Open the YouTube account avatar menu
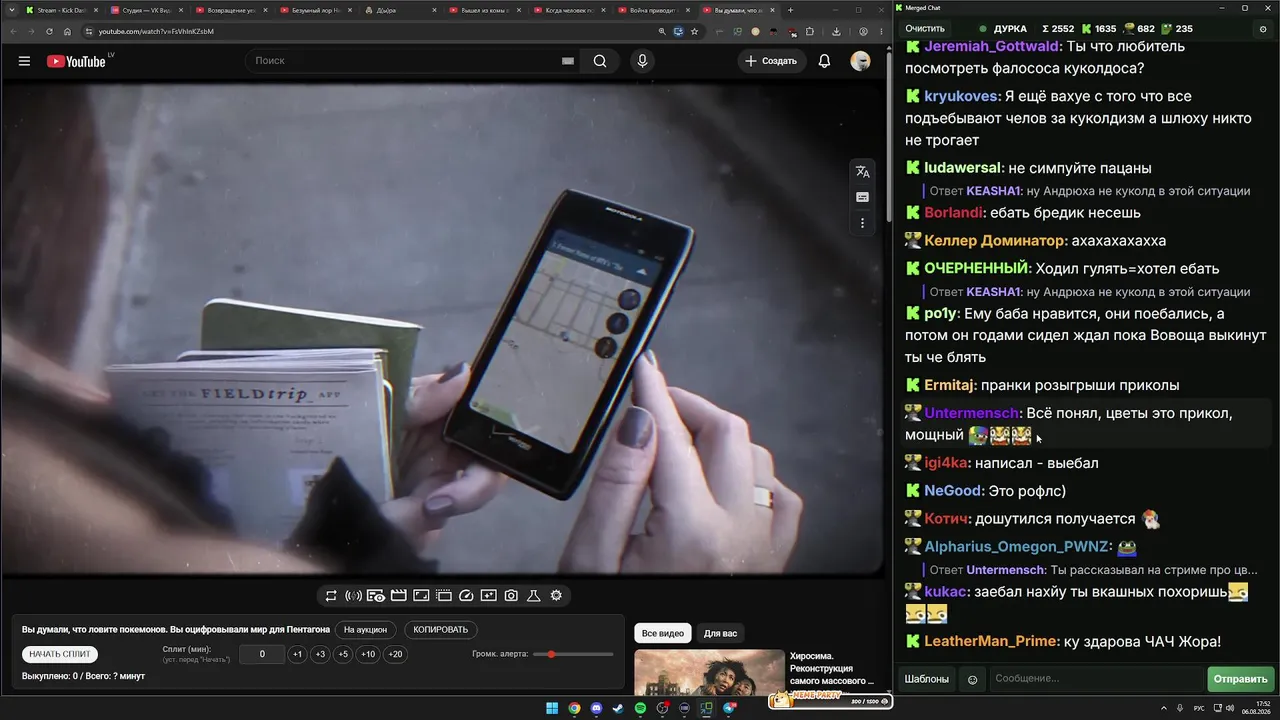This screenshot has width=1280, height=720. pos(860,61)
